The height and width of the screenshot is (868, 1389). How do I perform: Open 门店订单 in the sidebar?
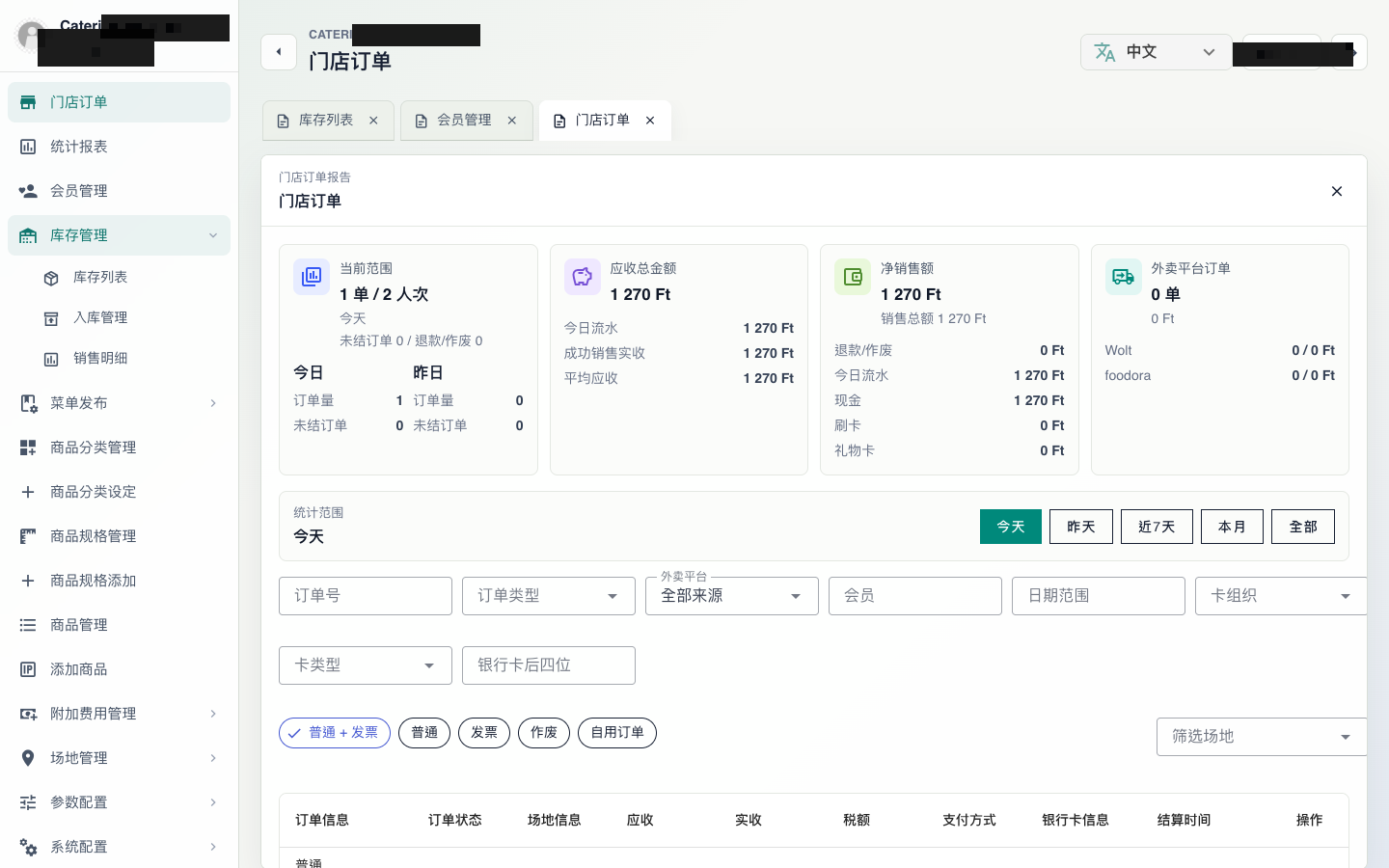pos(119,102)
